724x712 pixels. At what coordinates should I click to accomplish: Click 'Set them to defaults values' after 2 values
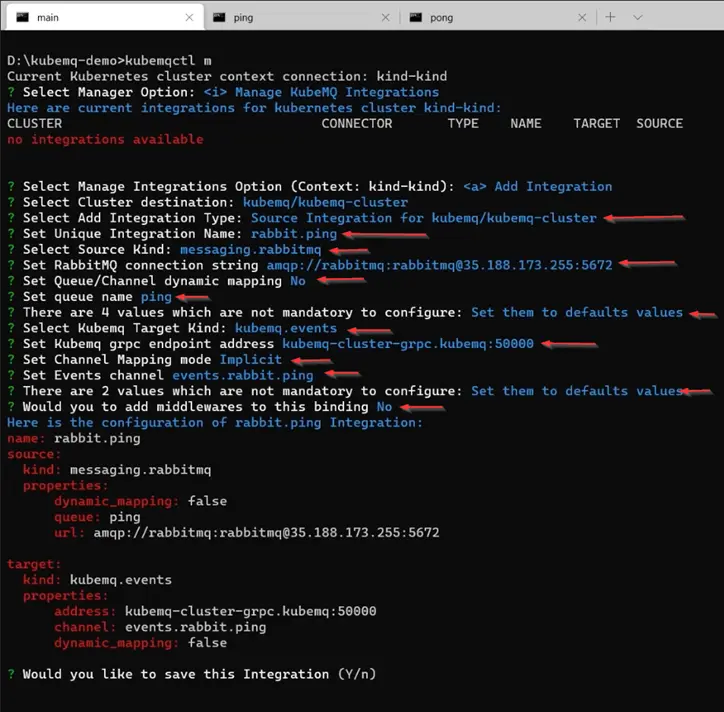point(577,391)
